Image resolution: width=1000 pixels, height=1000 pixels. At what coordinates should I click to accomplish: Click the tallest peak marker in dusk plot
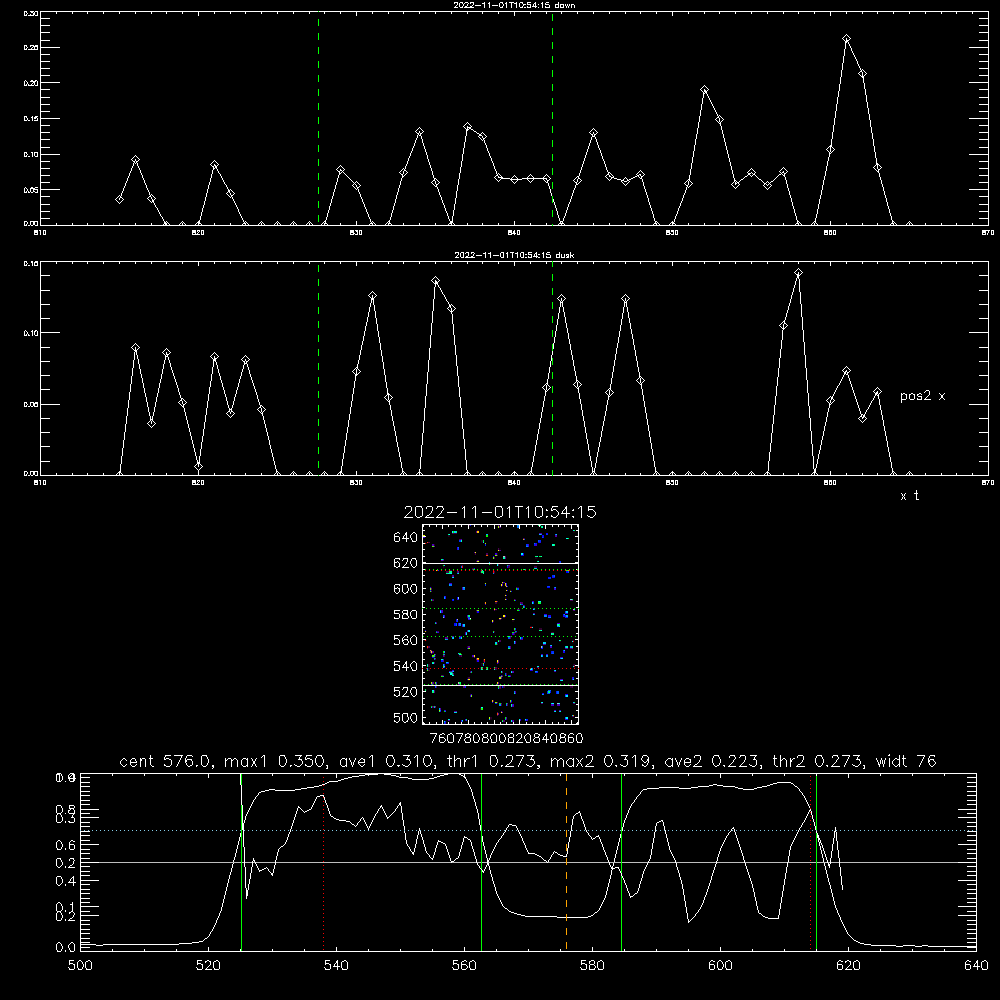(798, 273)
